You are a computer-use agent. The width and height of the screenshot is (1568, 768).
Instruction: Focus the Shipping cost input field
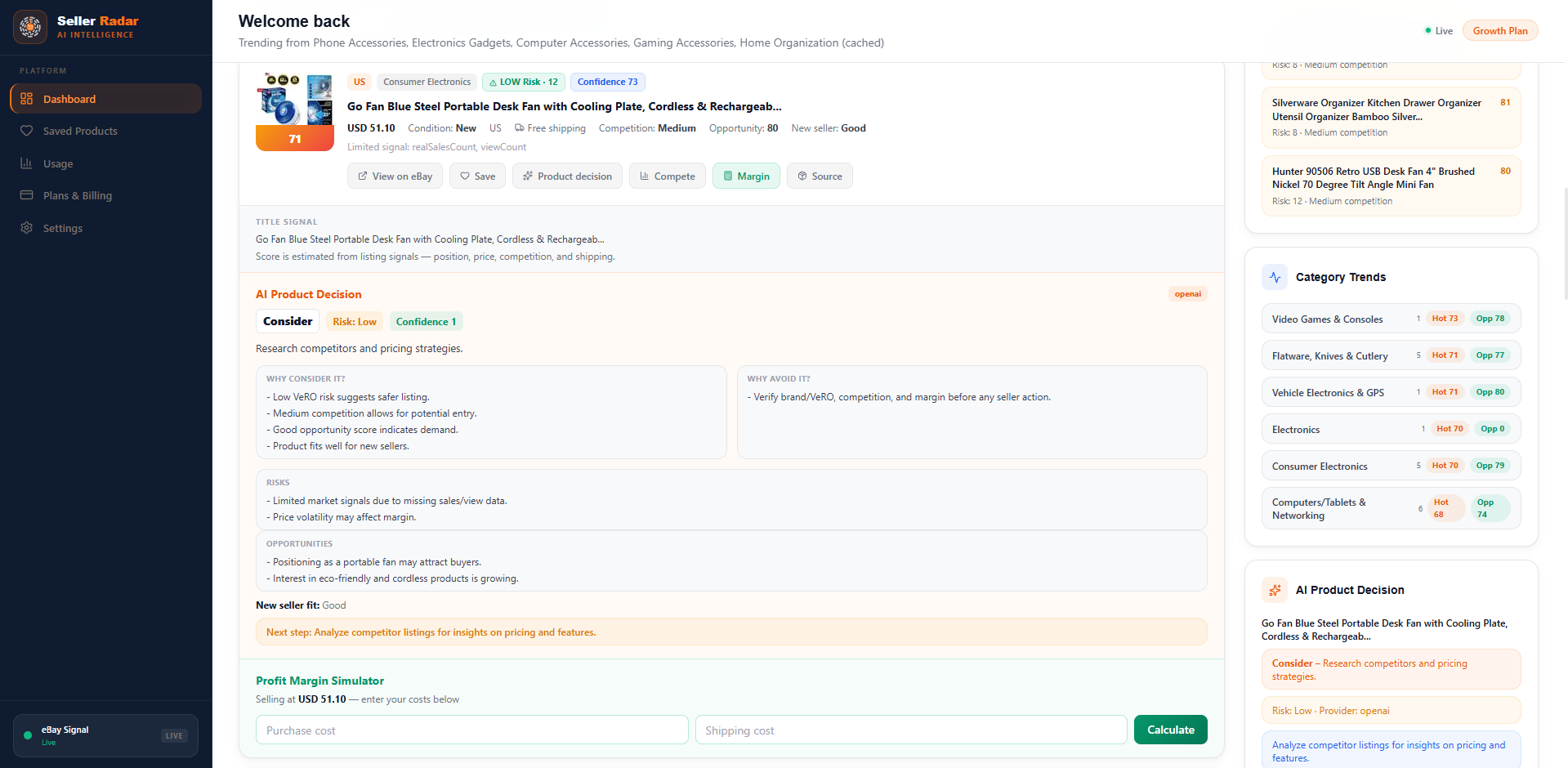pyautogui.click(x=911, y=730)
